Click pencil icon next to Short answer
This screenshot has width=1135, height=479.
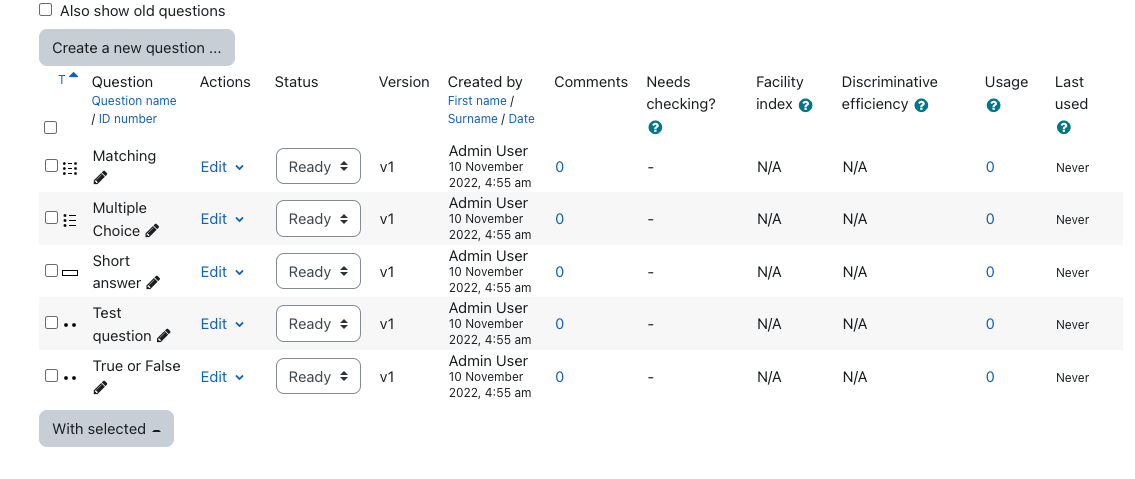point(153,283)
